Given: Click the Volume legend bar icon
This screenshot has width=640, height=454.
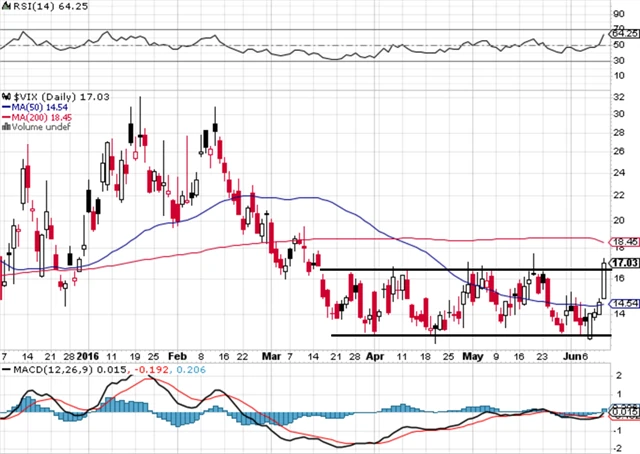Looking at the screenshot, I should pyautogui.click(x=5, y=127).
